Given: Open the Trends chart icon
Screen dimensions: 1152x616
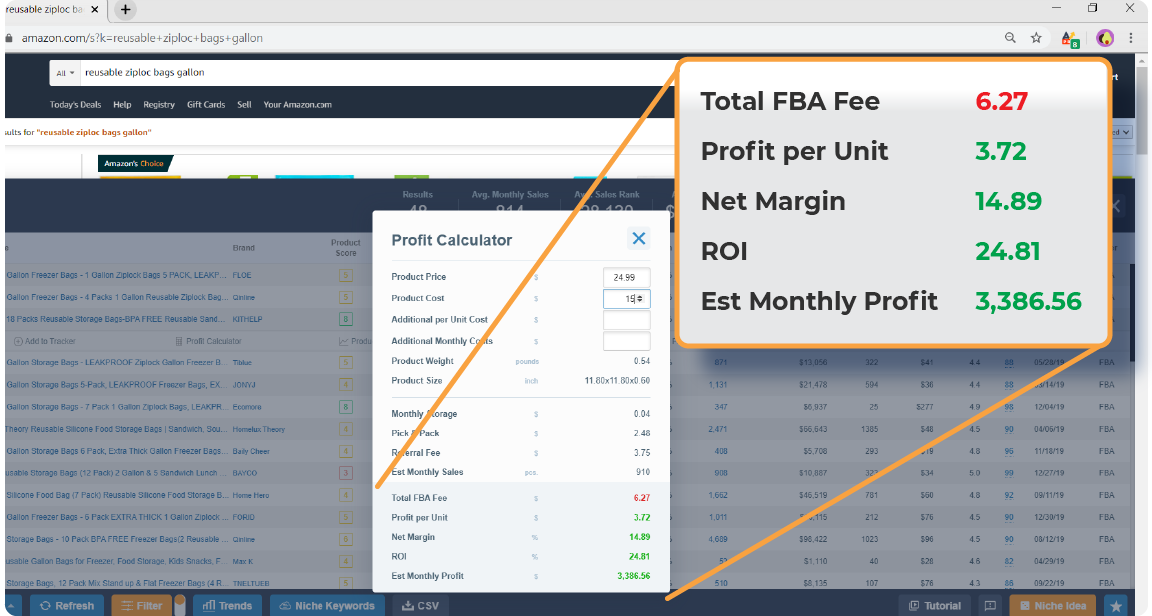Looking at the screenshot, I should point(209,604).
